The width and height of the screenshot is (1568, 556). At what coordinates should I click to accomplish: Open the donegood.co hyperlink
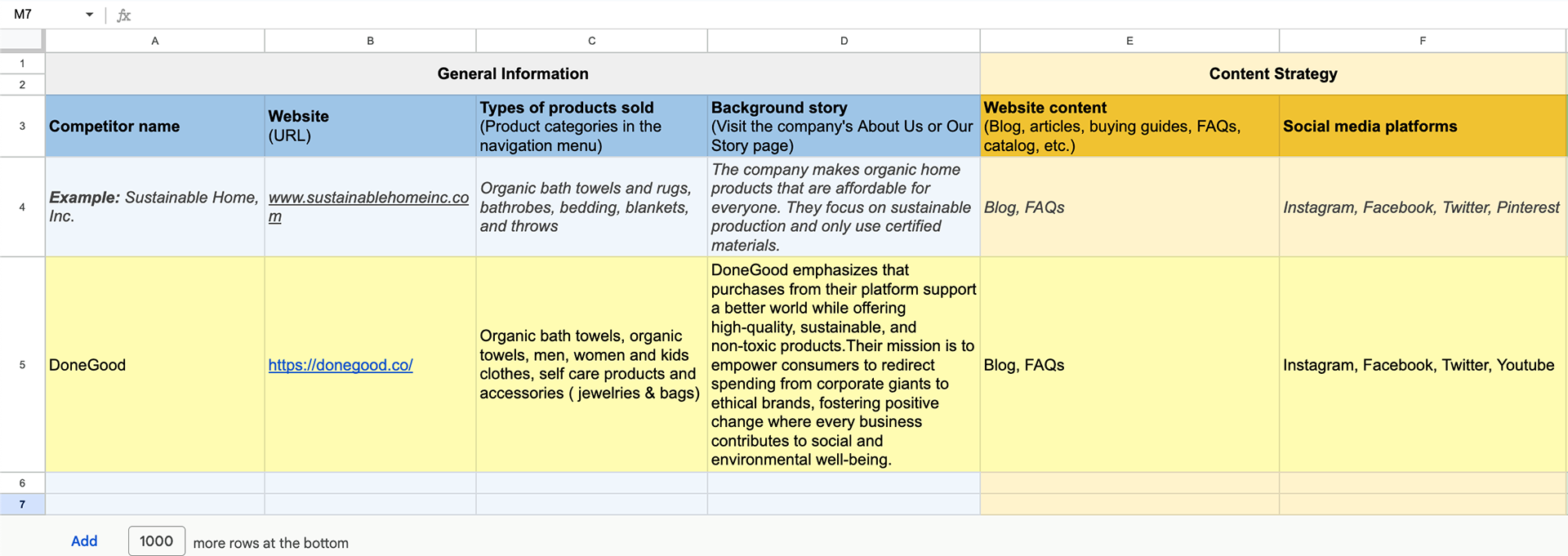(341, 365)
